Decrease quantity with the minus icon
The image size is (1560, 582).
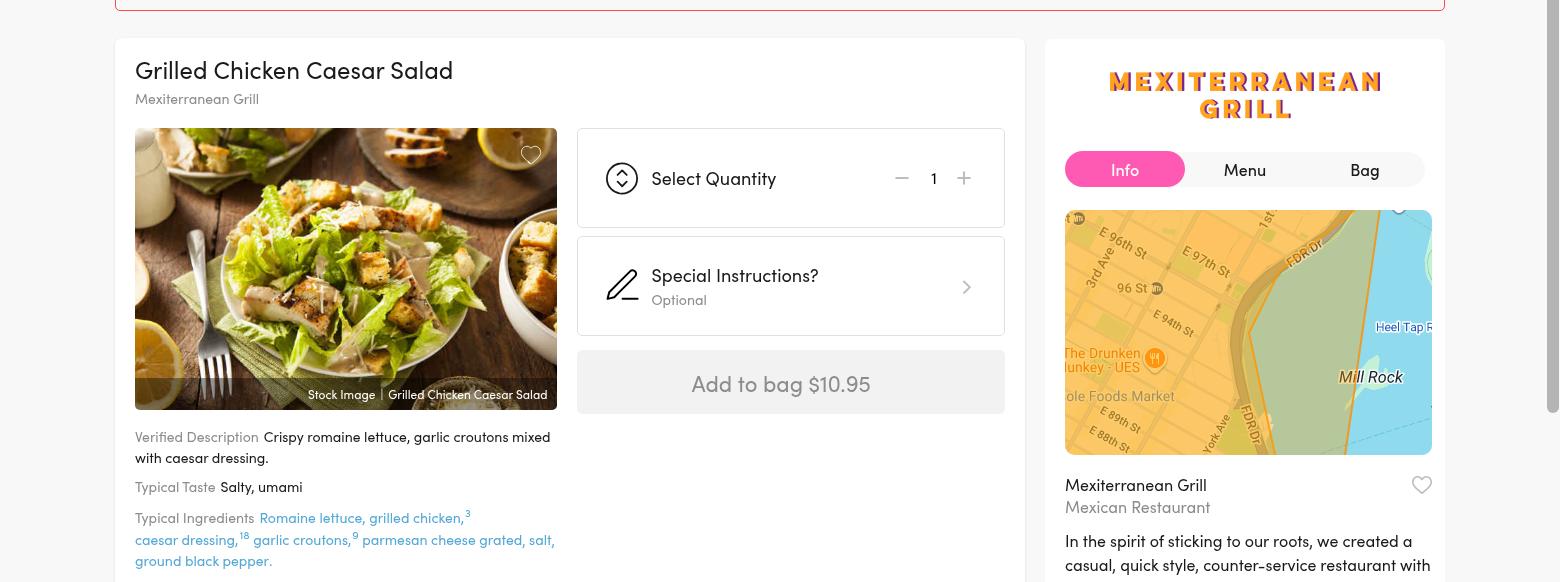coord(902,178)
